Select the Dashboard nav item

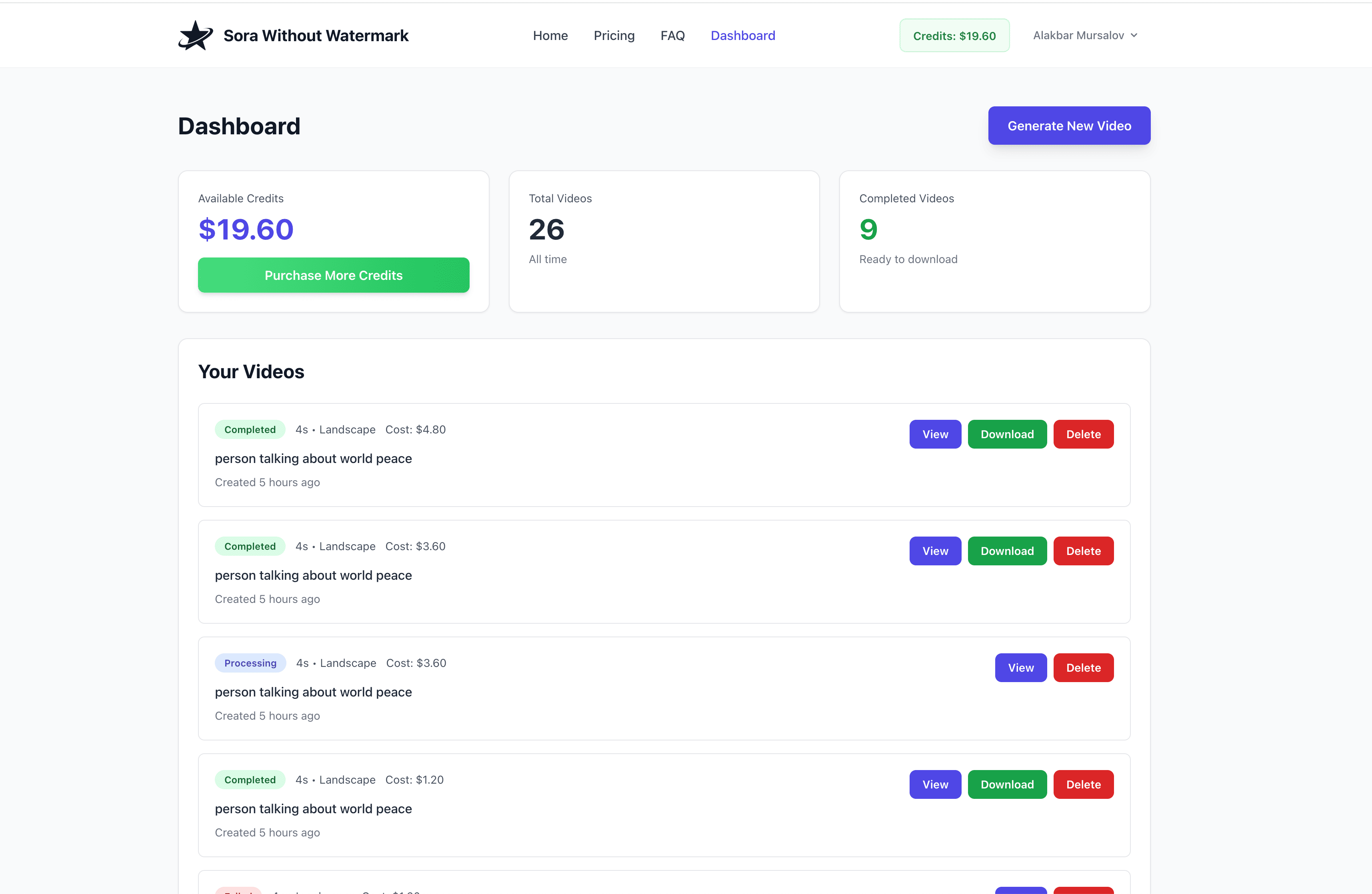coord(742,36)
